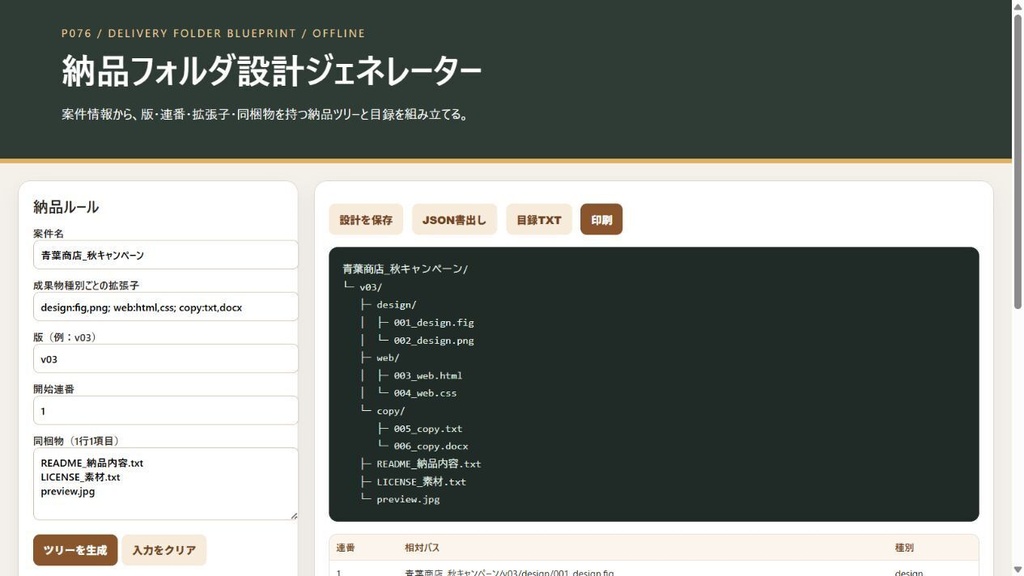Click the 設計を保存 button
This screenshot has height=576, width=1024.
pos(366,219)
